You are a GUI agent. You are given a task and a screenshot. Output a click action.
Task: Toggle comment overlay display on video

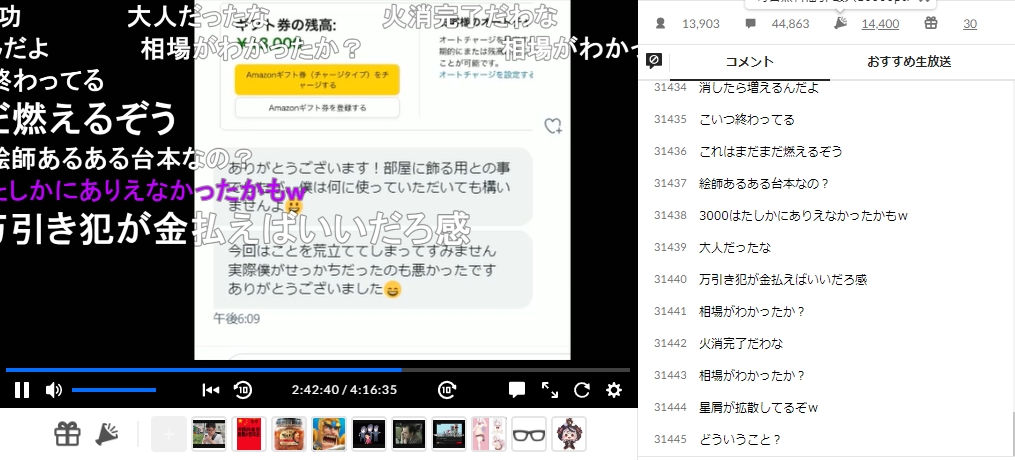click(x=517, y=390)
